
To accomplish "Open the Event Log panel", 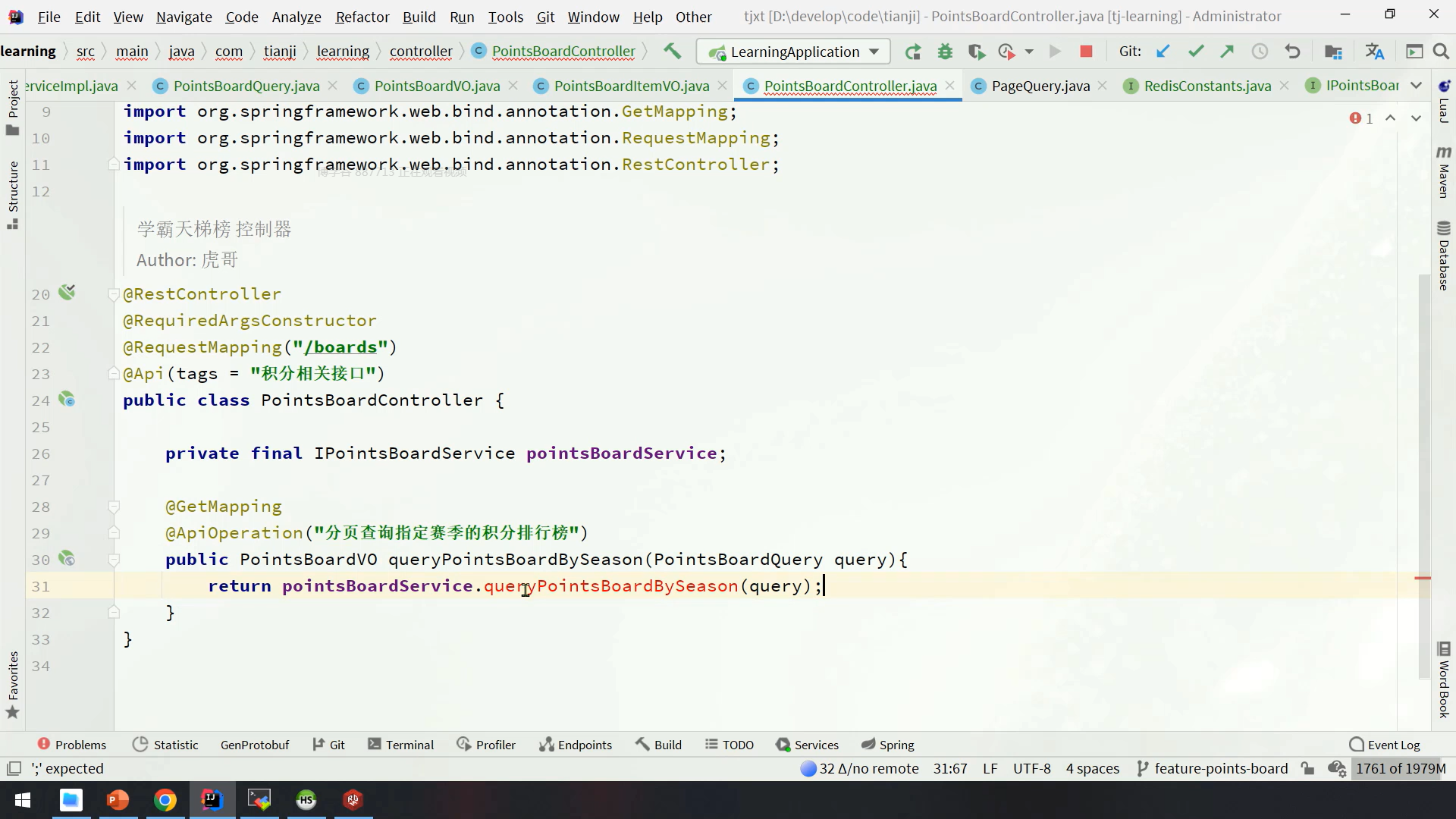I will 1385,745.
